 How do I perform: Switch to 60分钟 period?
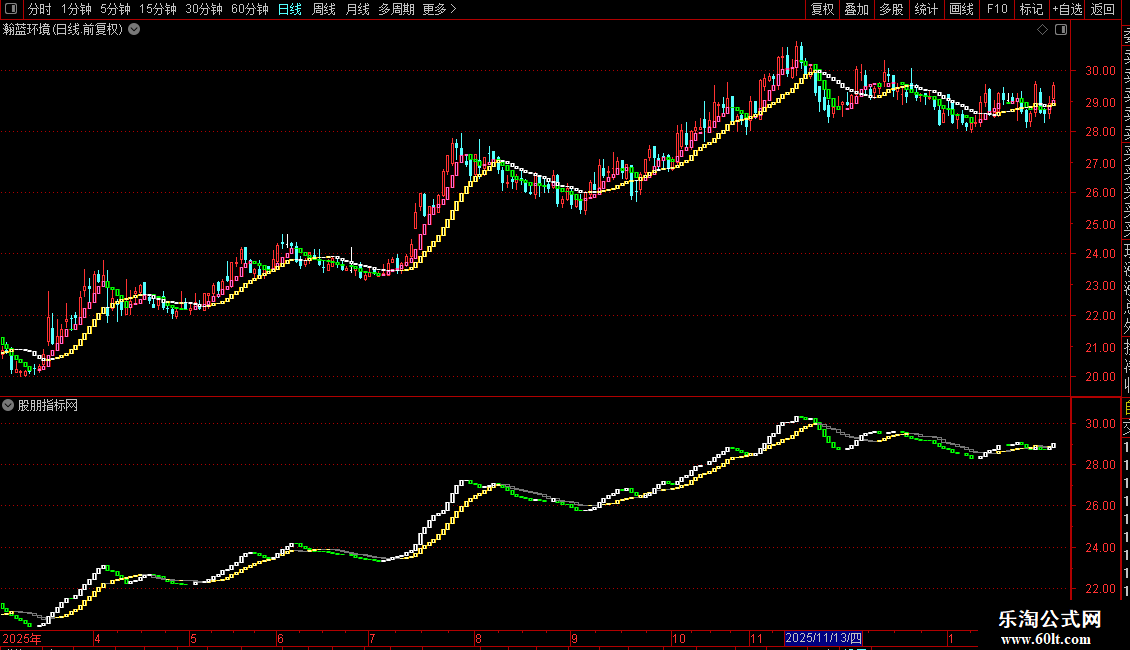250,9
